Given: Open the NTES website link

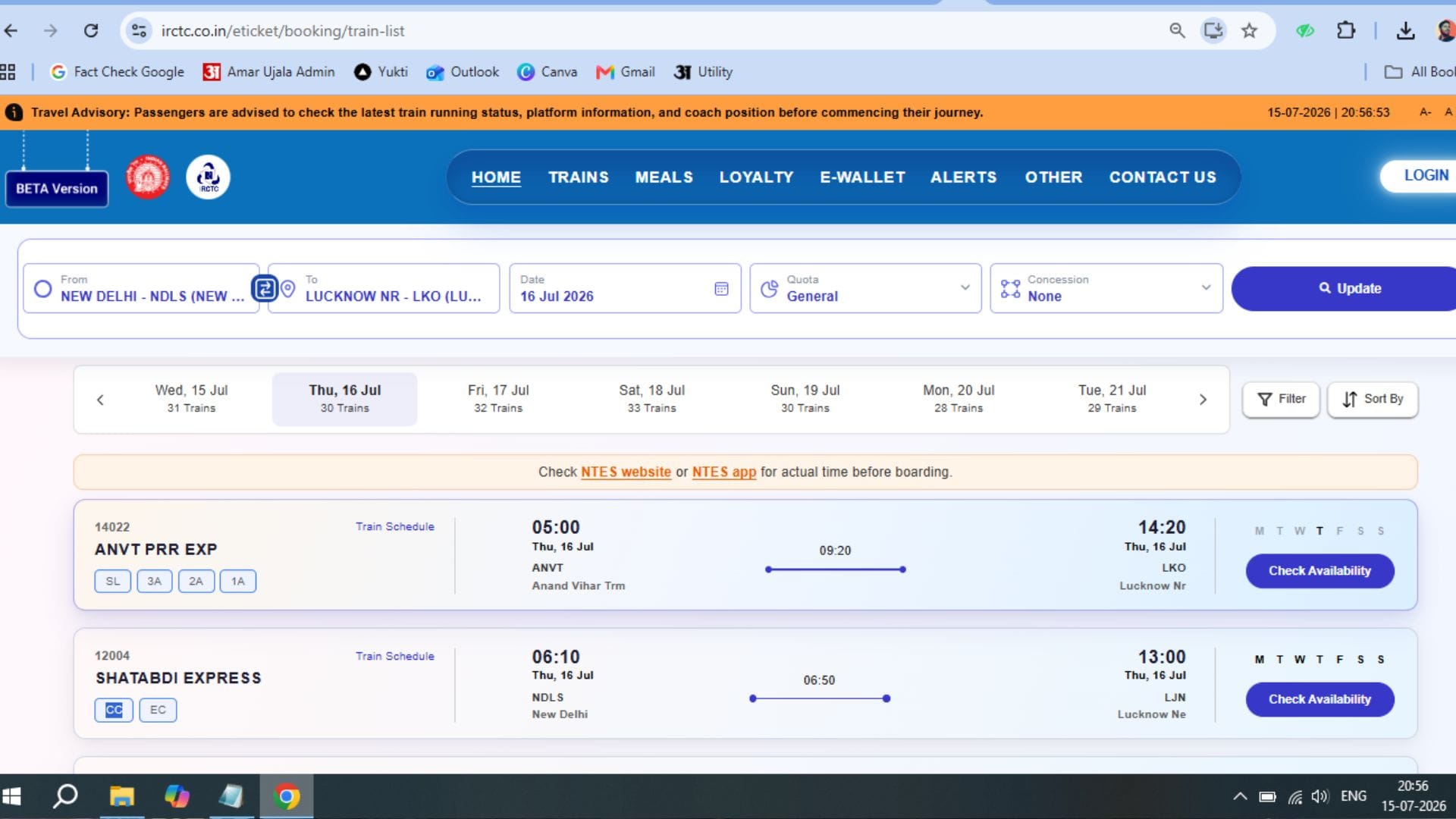Looking at the screenshot, I should click(626, 472).
